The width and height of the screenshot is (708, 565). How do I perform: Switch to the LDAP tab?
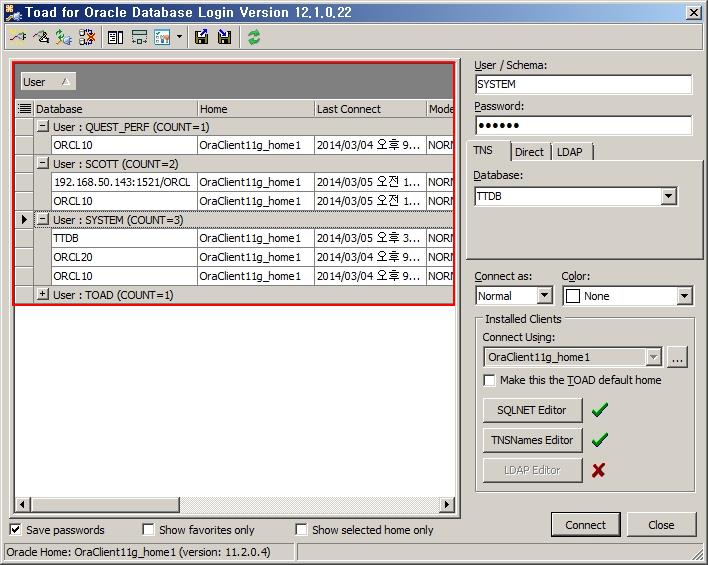[x=569, y=152]
